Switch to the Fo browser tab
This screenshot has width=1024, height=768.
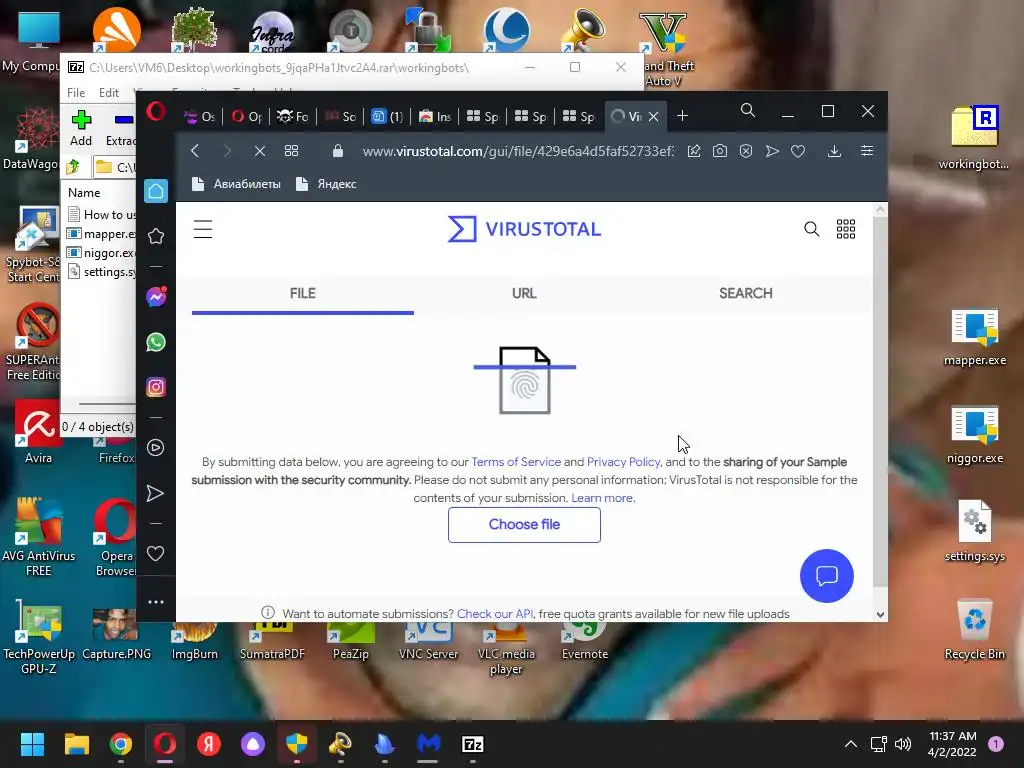click(293, 116)
